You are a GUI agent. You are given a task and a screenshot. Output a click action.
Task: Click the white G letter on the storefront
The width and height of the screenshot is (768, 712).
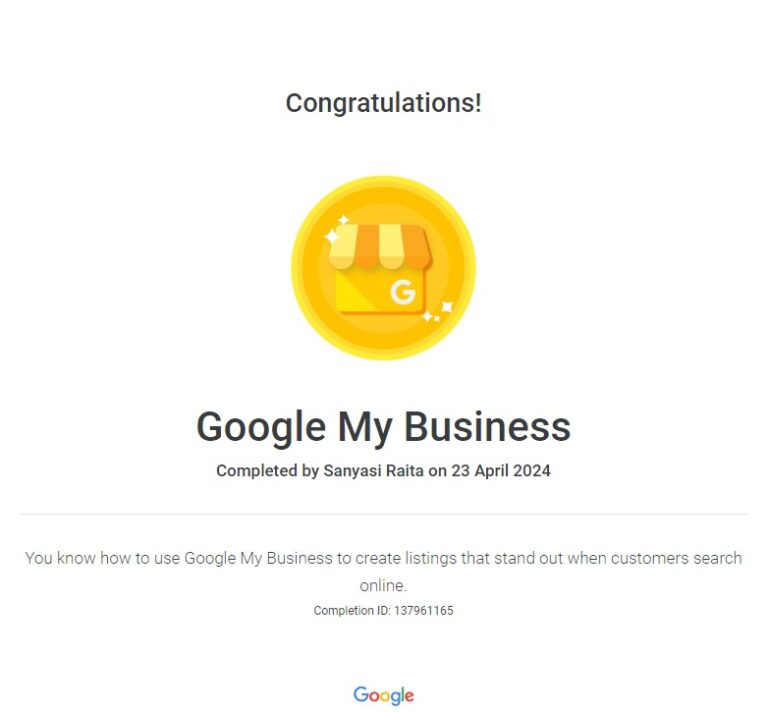[403, 292]
